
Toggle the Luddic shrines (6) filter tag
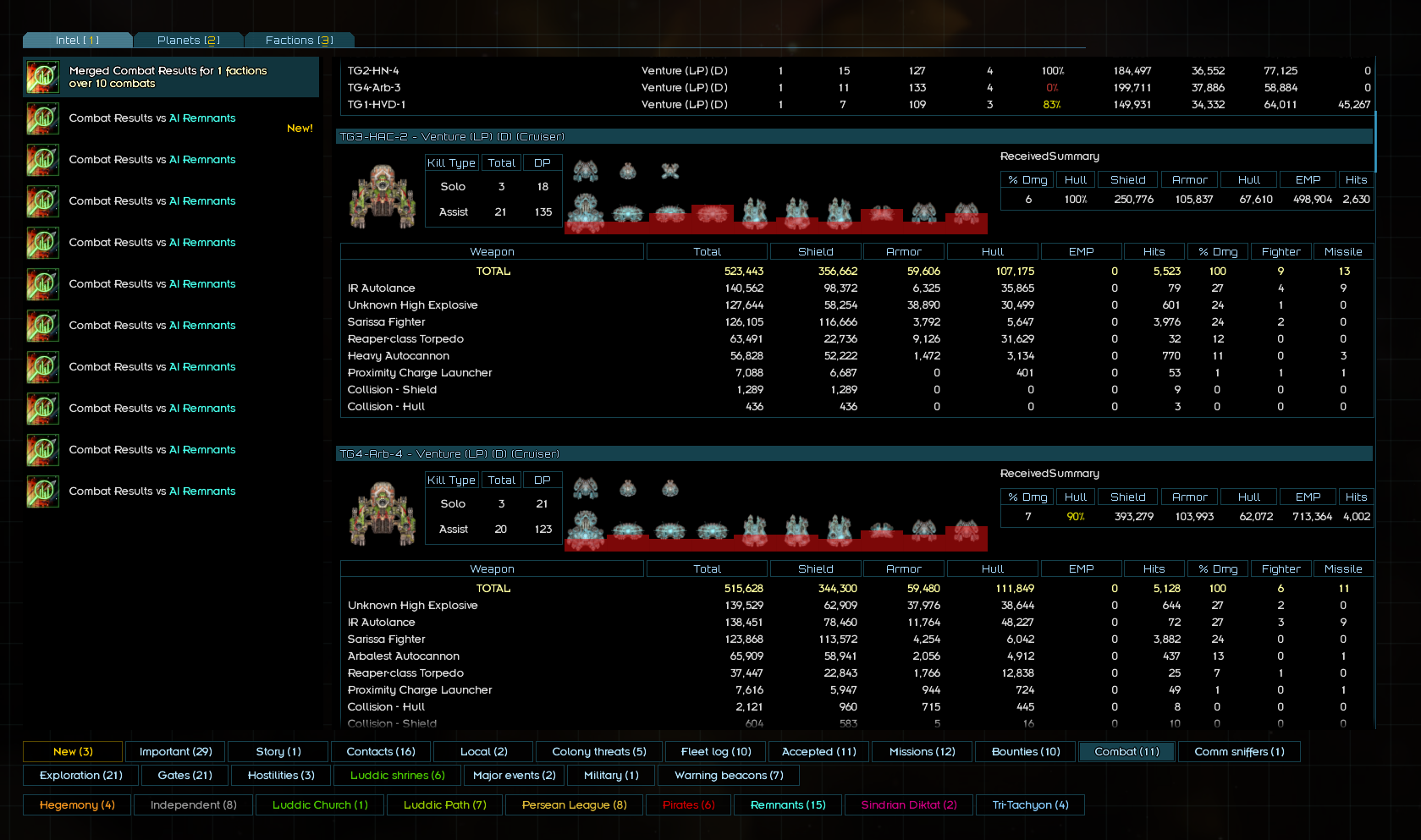pyautogui.click(x=397, y=775)
